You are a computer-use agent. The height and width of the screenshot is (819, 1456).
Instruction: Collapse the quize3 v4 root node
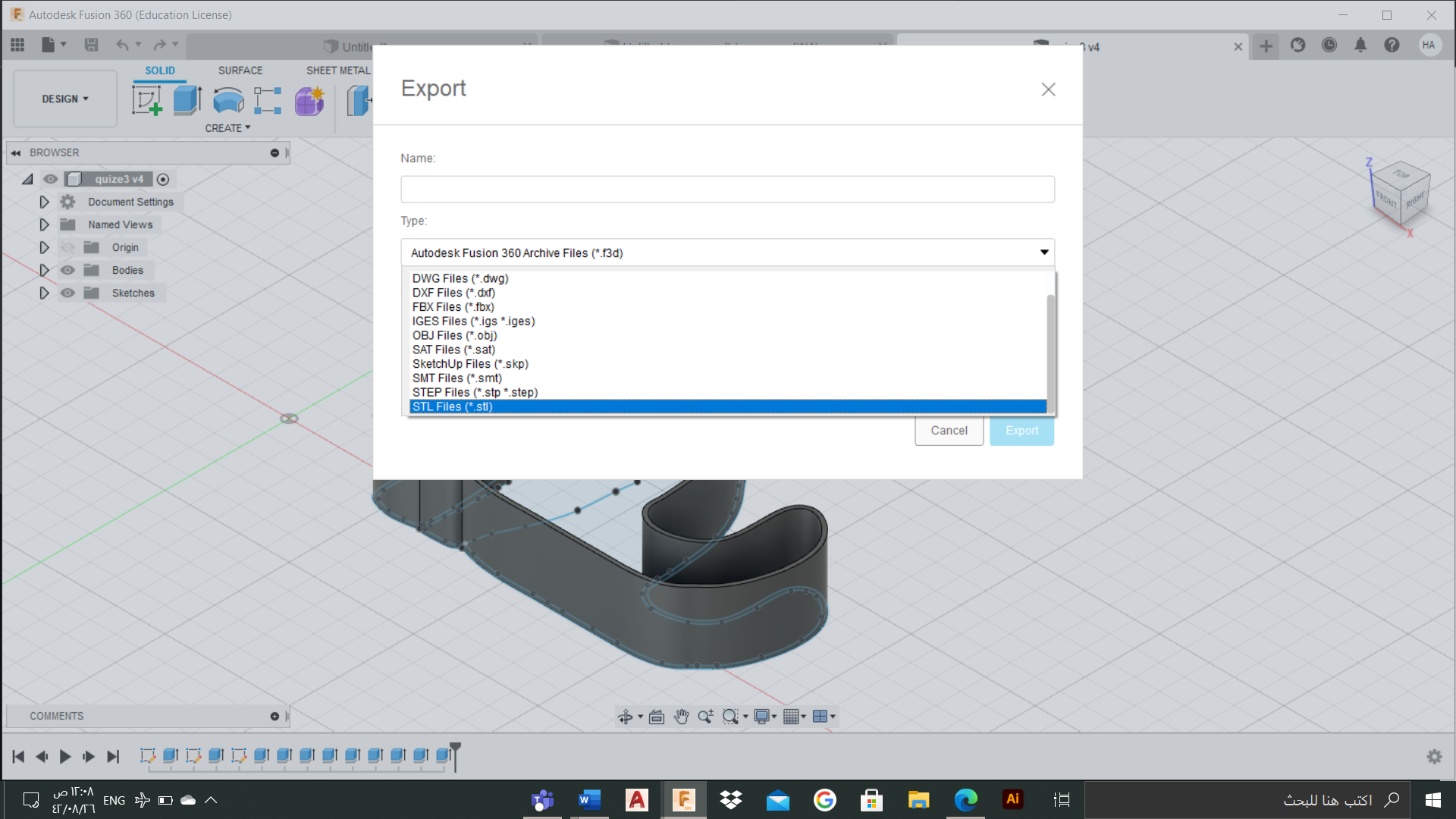click(28, 180)
